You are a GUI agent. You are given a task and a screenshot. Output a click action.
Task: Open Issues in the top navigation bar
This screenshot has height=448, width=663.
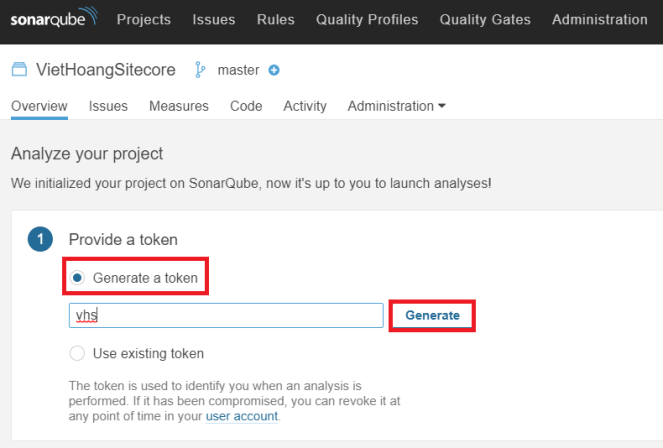(x=213, y=19)
